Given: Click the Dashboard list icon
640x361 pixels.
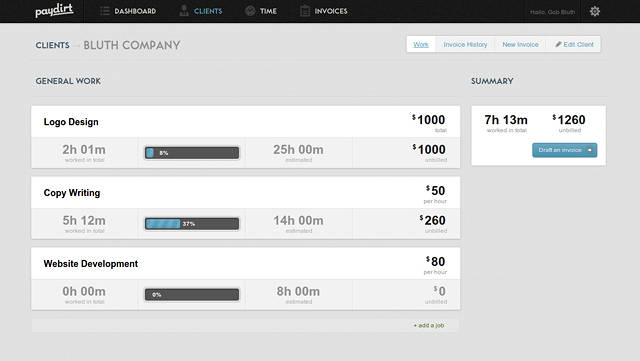Looking at the screenshot, I should click(104, 11).
